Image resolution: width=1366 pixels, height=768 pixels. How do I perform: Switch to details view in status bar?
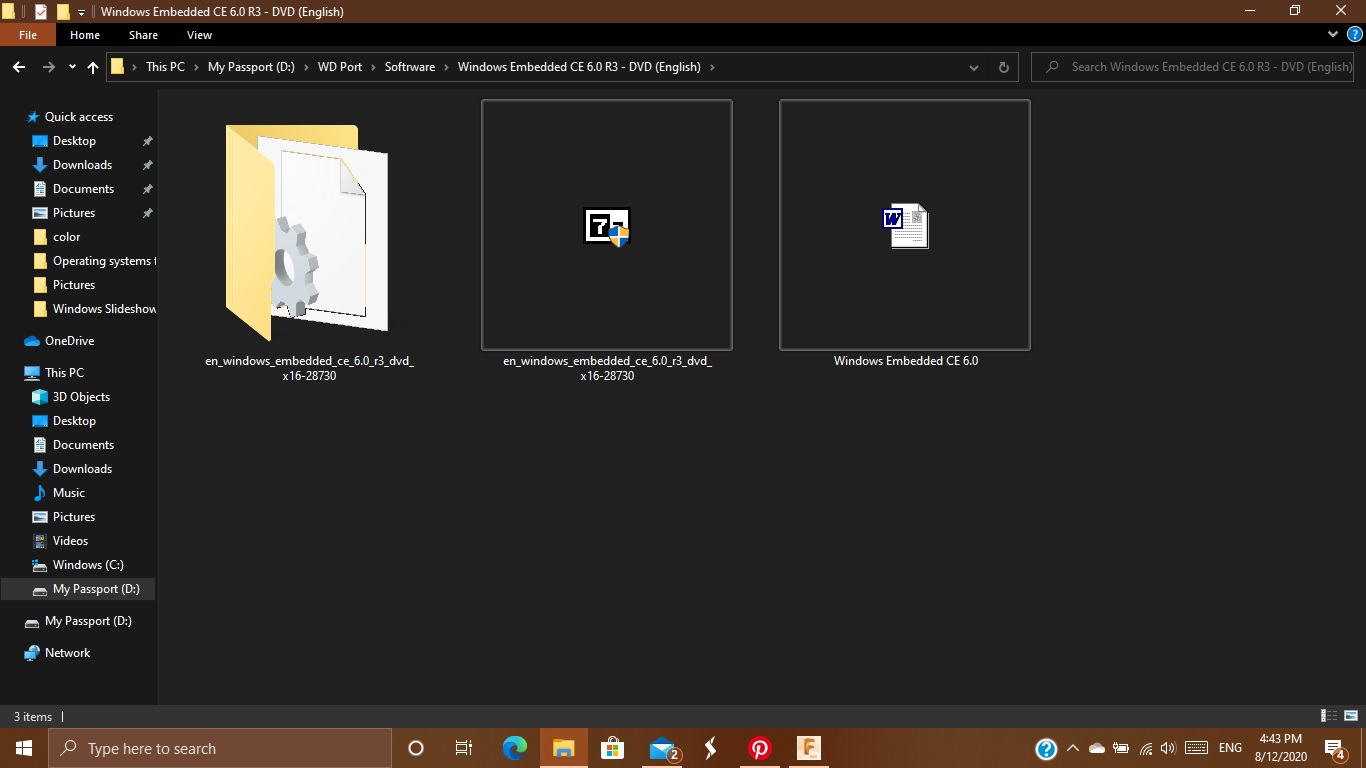(1329, 716)
